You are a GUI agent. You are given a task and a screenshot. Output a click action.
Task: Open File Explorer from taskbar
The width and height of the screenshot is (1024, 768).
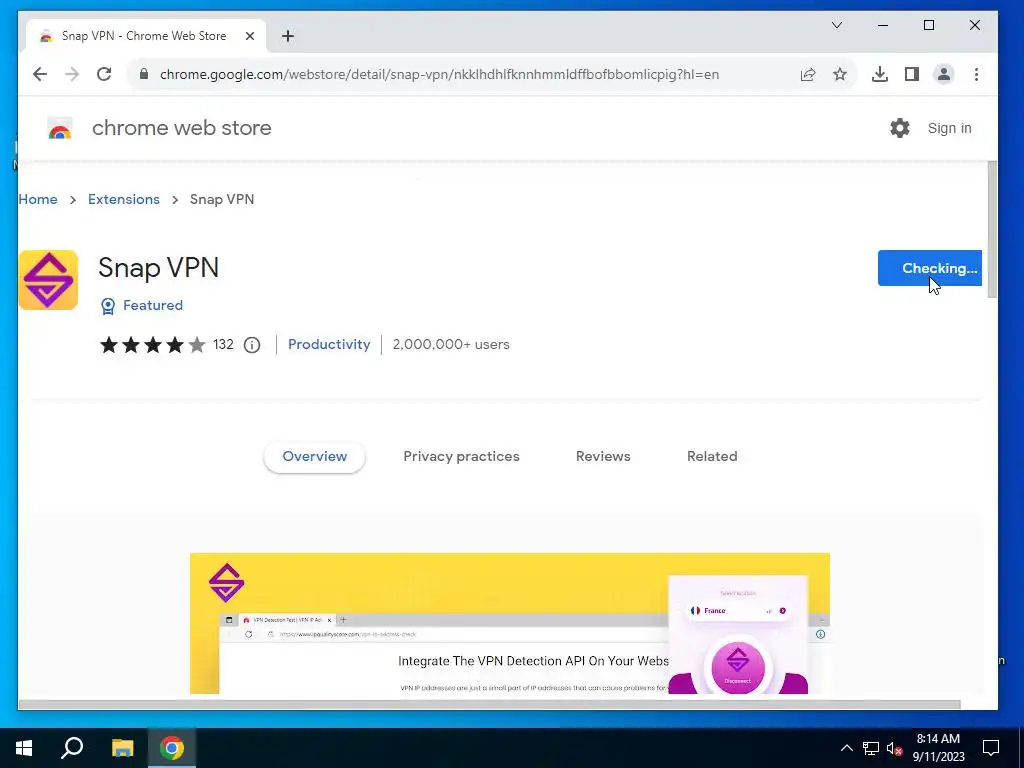[122, 748]
